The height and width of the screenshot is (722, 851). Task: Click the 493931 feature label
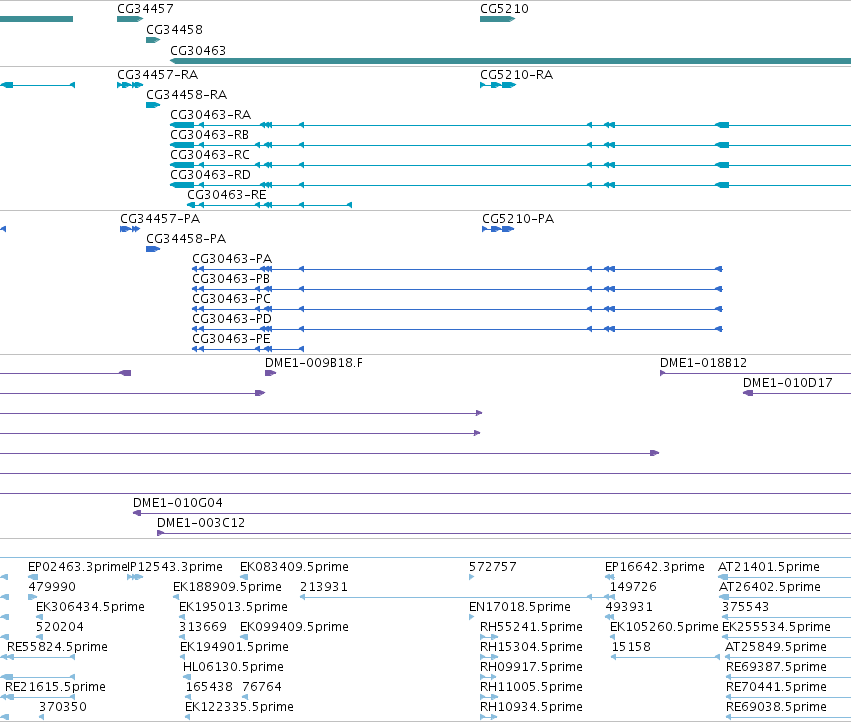[629, 607]
